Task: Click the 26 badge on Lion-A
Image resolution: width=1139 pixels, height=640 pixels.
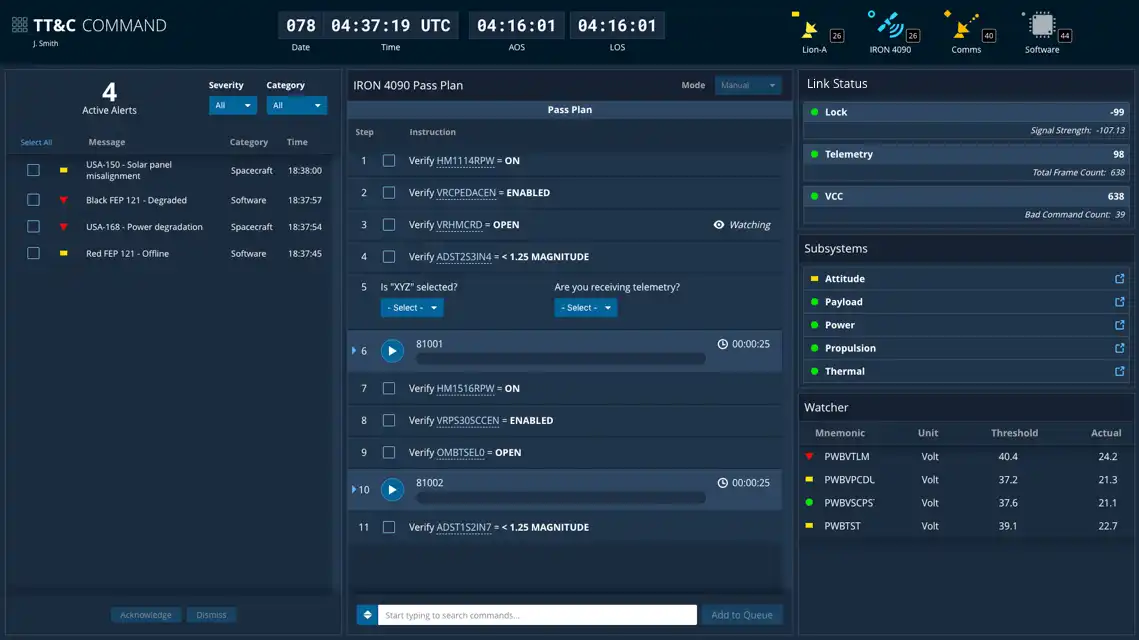Action: [837, 36]
